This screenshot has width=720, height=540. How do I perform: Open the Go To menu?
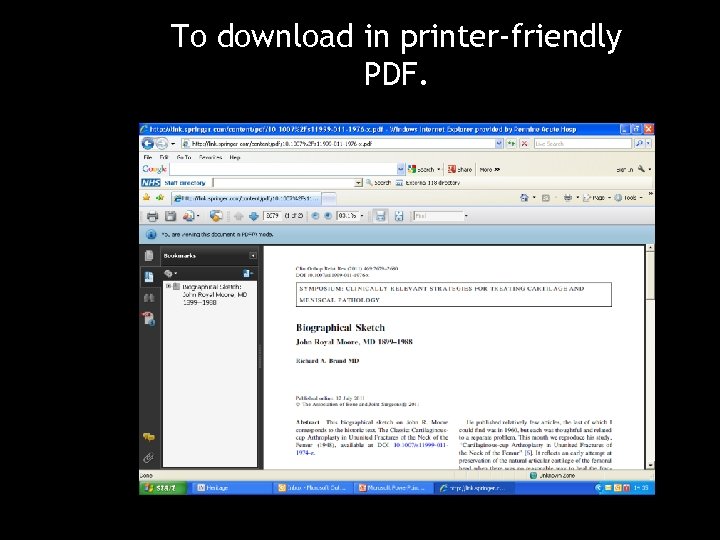point(184,157)
